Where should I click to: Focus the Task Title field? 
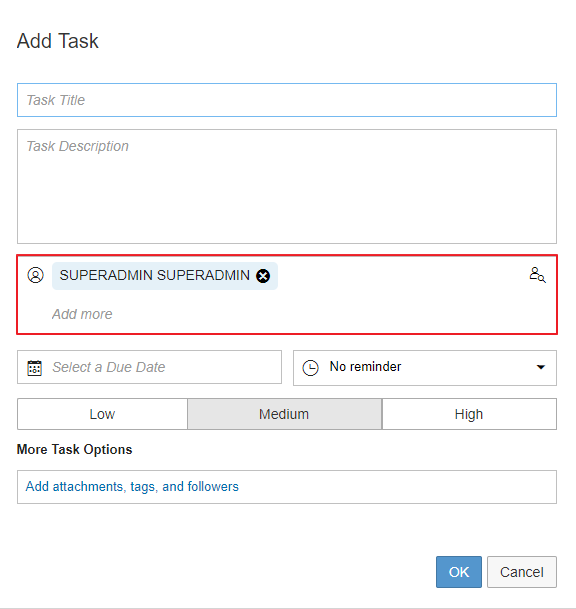coord(287,100)
